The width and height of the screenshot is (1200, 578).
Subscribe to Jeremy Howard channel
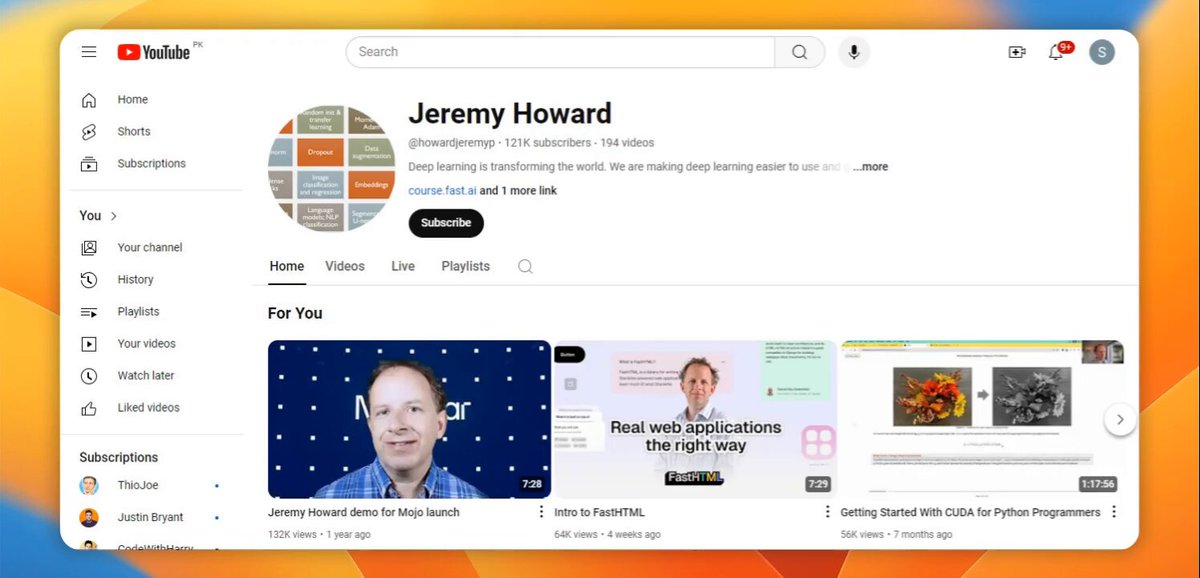pos(446,223)
